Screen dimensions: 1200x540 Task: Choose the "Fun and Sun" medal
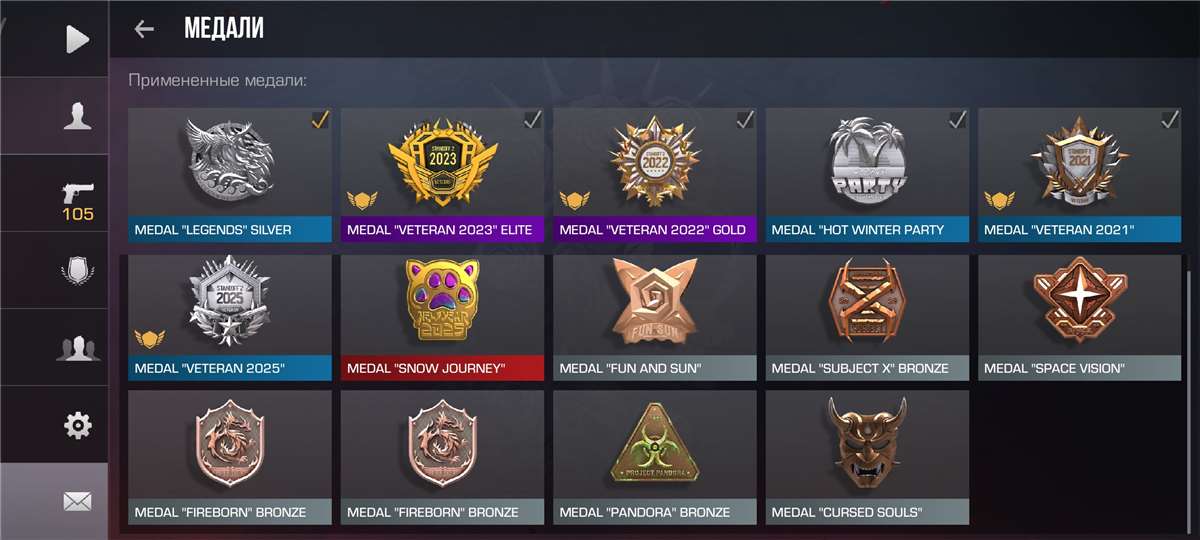pos(655,318)
